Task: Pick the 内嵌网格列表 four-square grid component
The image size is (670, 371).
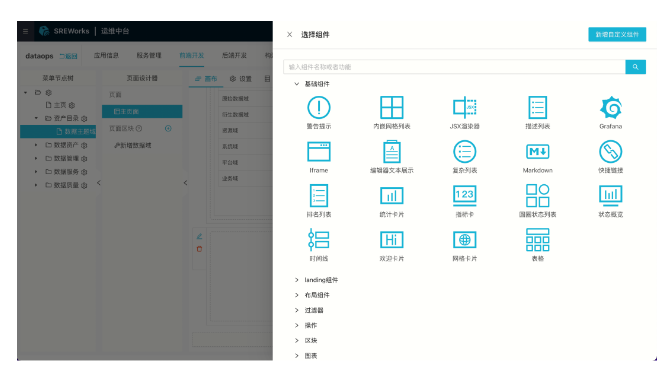Action: [391, 107]
